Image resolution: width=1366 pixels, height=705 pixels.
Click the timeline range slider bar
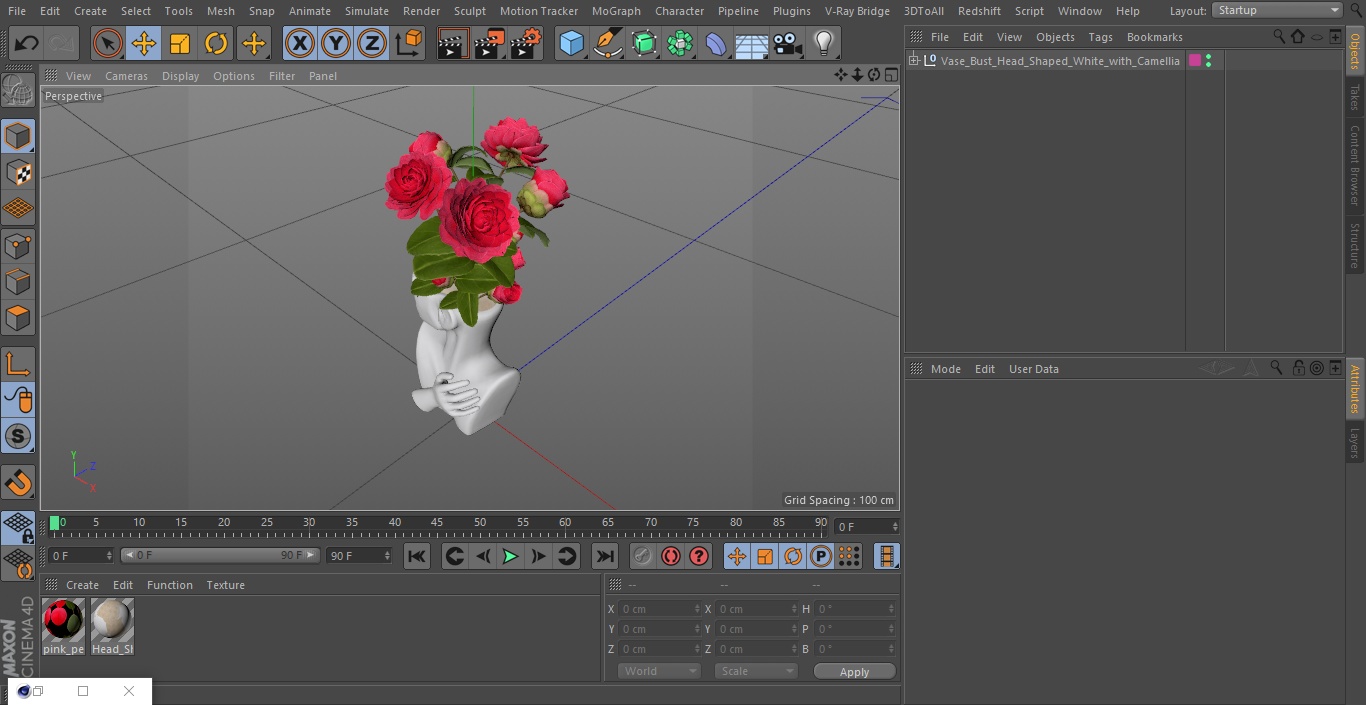click(x=220, y=555)
